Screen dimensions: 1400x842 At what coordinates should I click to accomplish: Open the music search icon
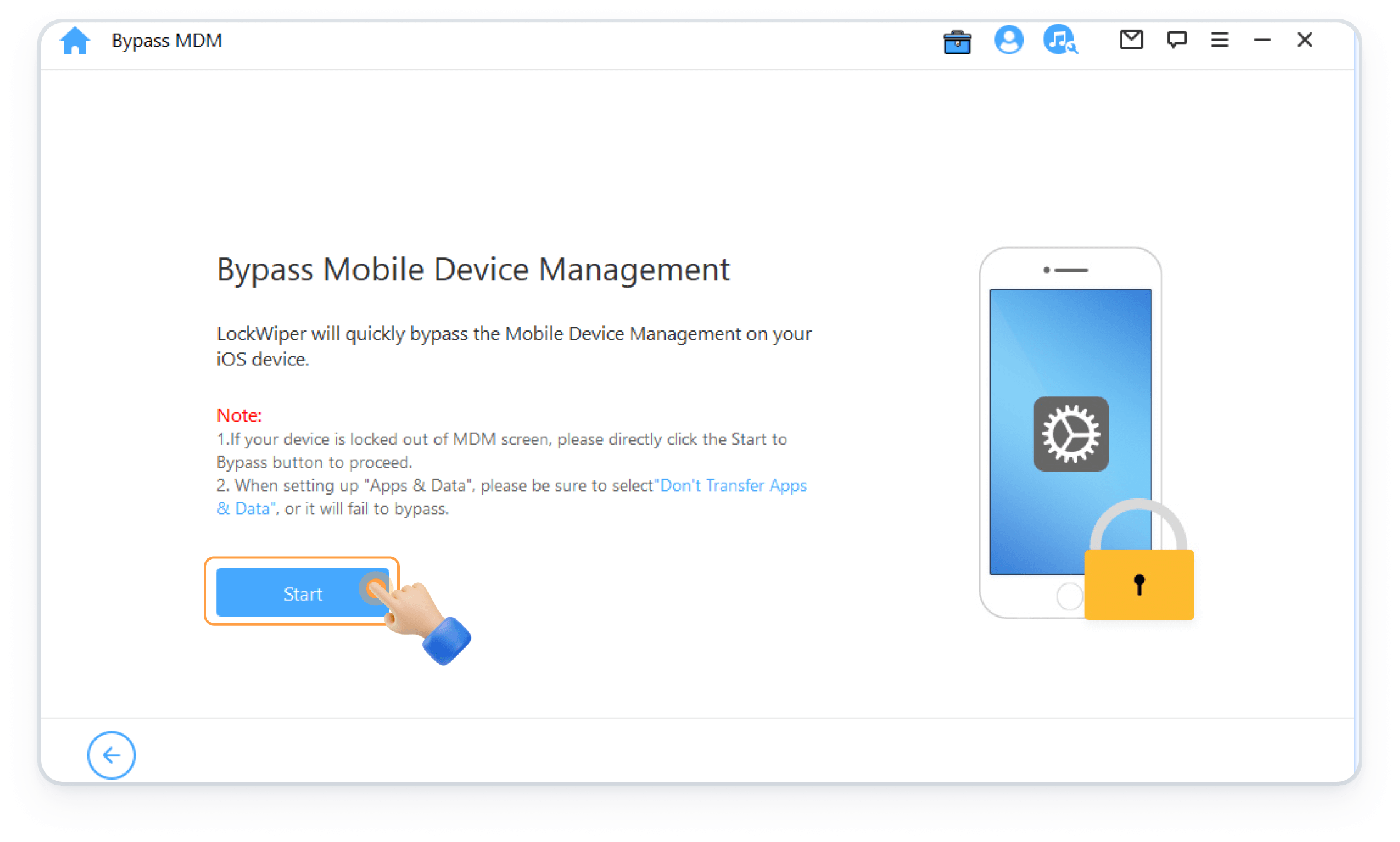pos(1060,40)
